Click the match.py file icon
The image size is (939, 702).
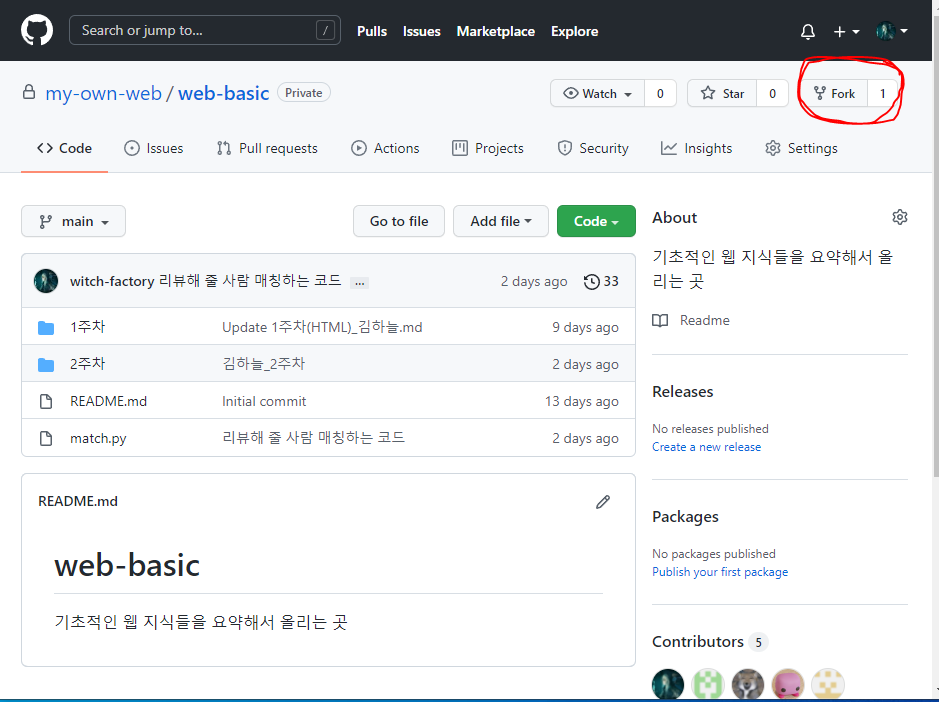tap(46, 438)
